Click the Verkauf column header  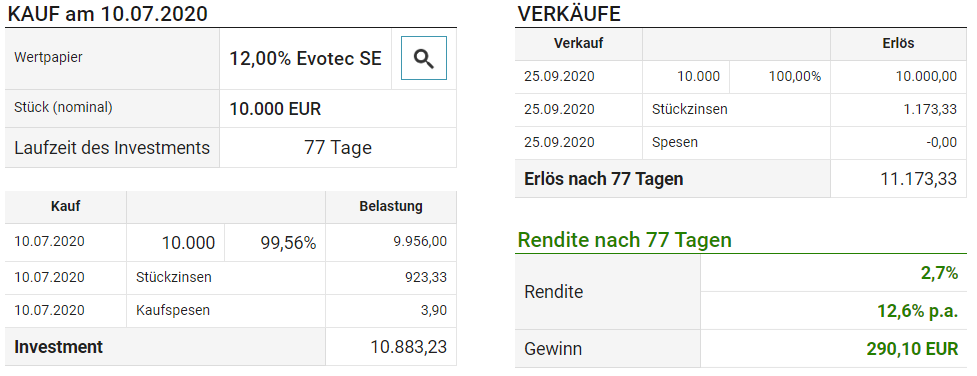click(x=578, y=44)
